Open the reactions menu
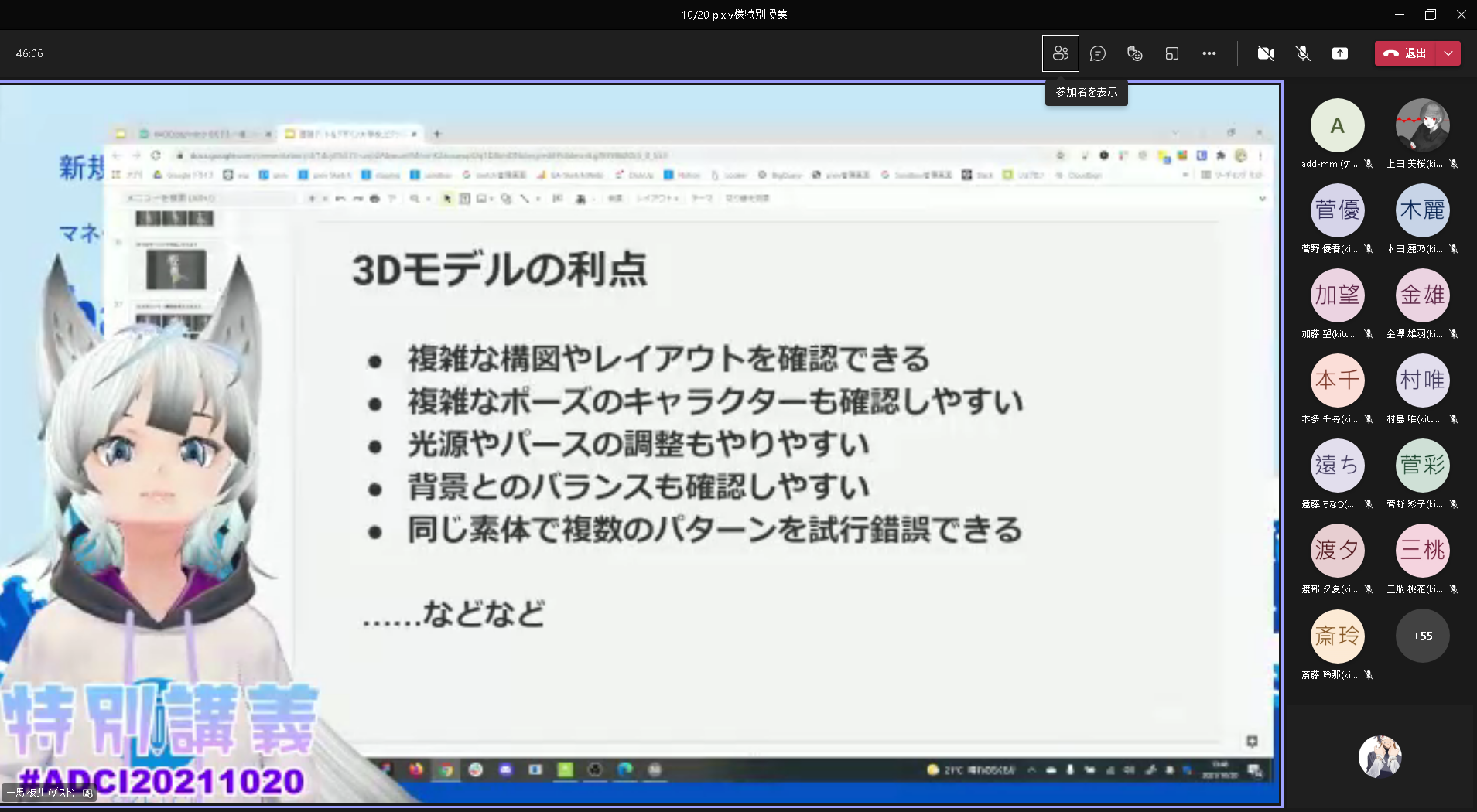The height and width of the screenshot is (812, 1477). [1134, 53]
